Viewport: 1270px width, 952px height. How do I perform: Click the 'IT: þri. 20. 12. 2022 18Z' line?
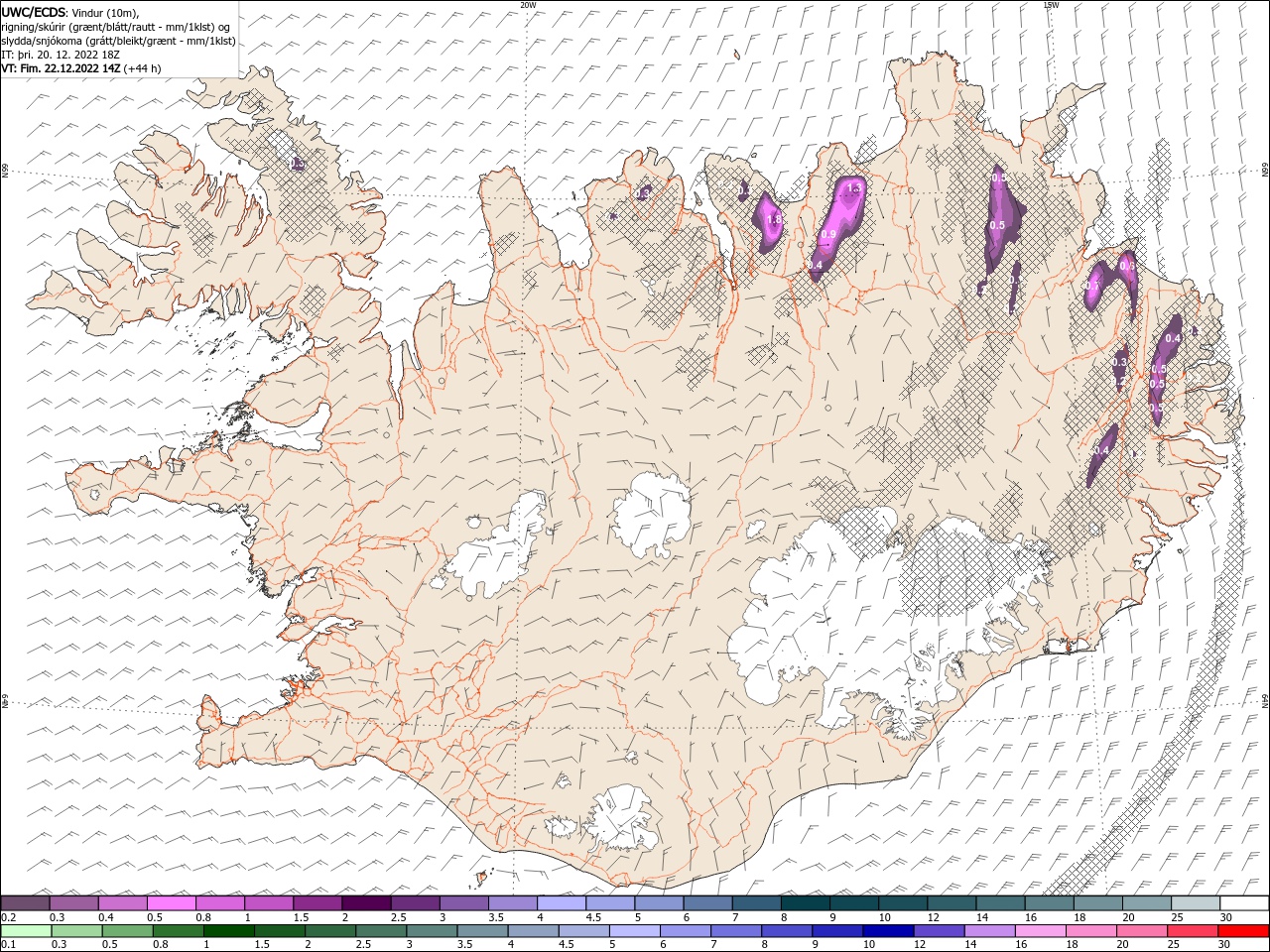tap(61, 55)
